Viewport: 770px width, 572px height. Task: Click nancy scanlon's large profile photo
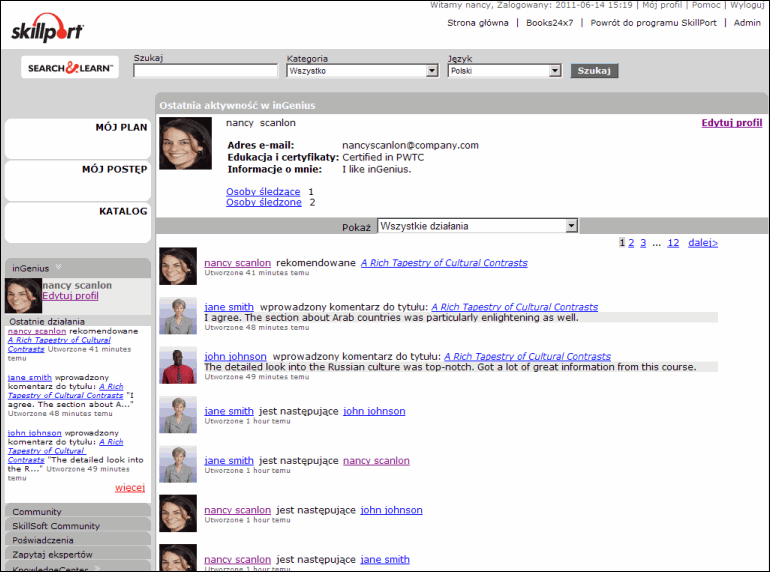pyautogui.click(x=185, y=143)
